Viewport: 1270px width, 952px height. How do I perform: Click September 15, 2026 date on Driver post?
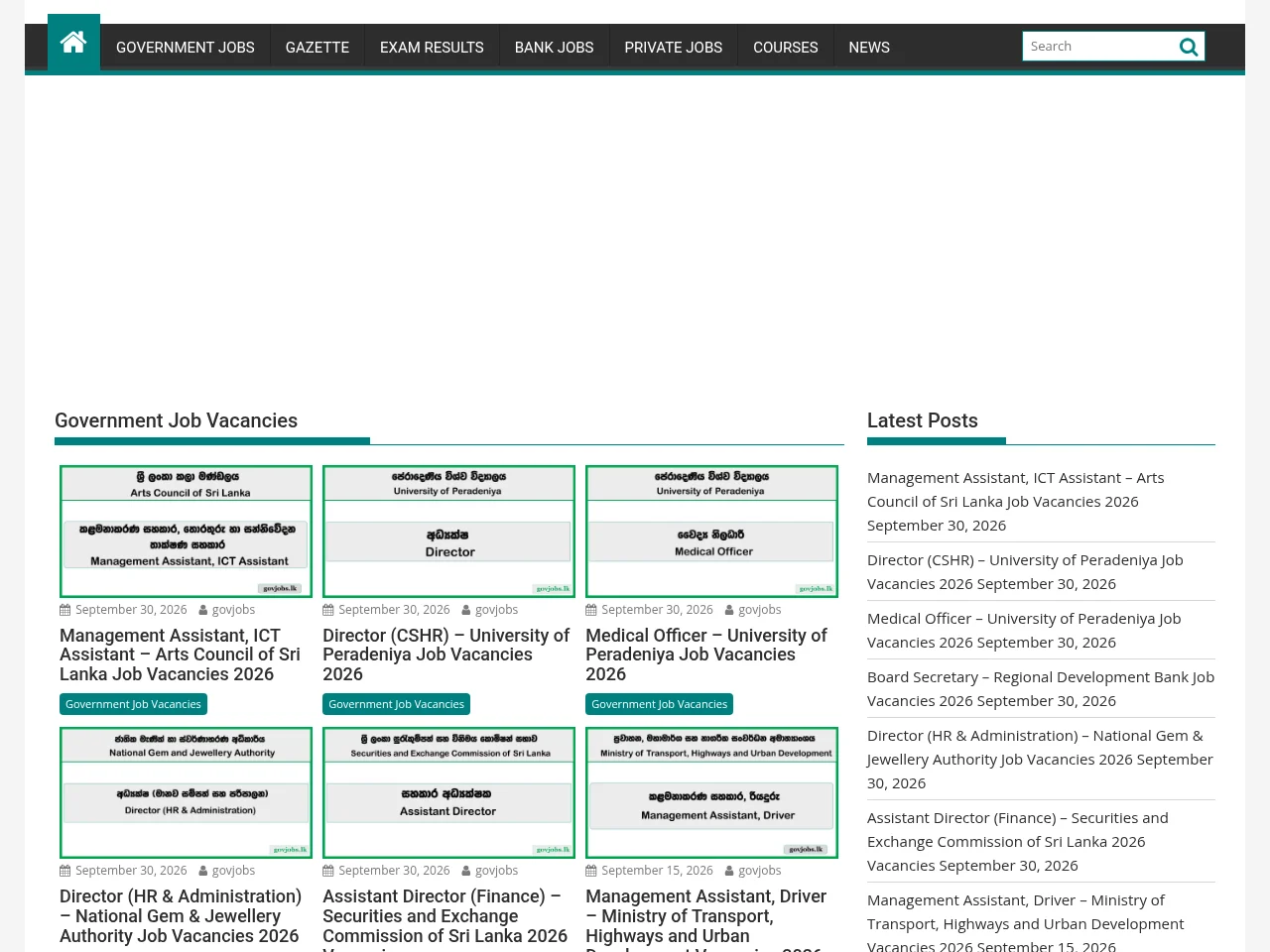(657, 871)
